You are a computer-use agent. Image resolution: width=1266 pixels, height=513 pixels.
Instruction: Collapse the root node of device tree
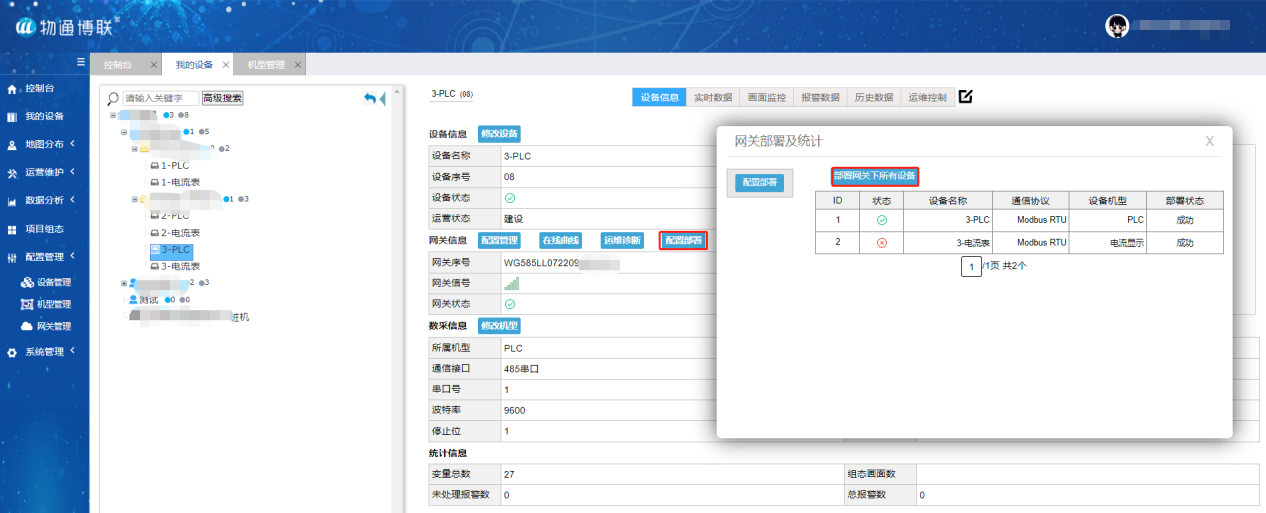pyautogui.click(x=113, y=115)
